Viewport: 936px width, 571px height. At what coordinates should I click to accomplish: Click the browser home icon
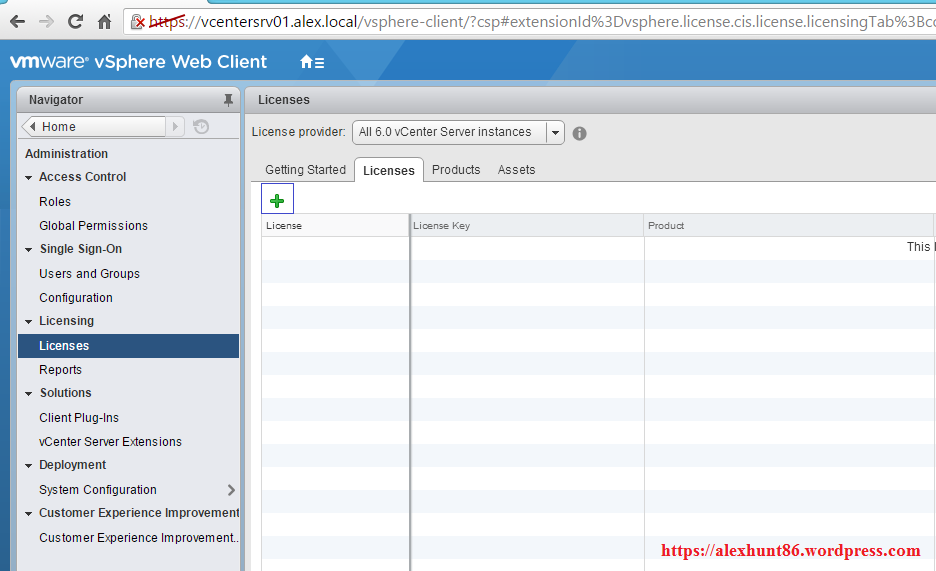pos(104,21)
